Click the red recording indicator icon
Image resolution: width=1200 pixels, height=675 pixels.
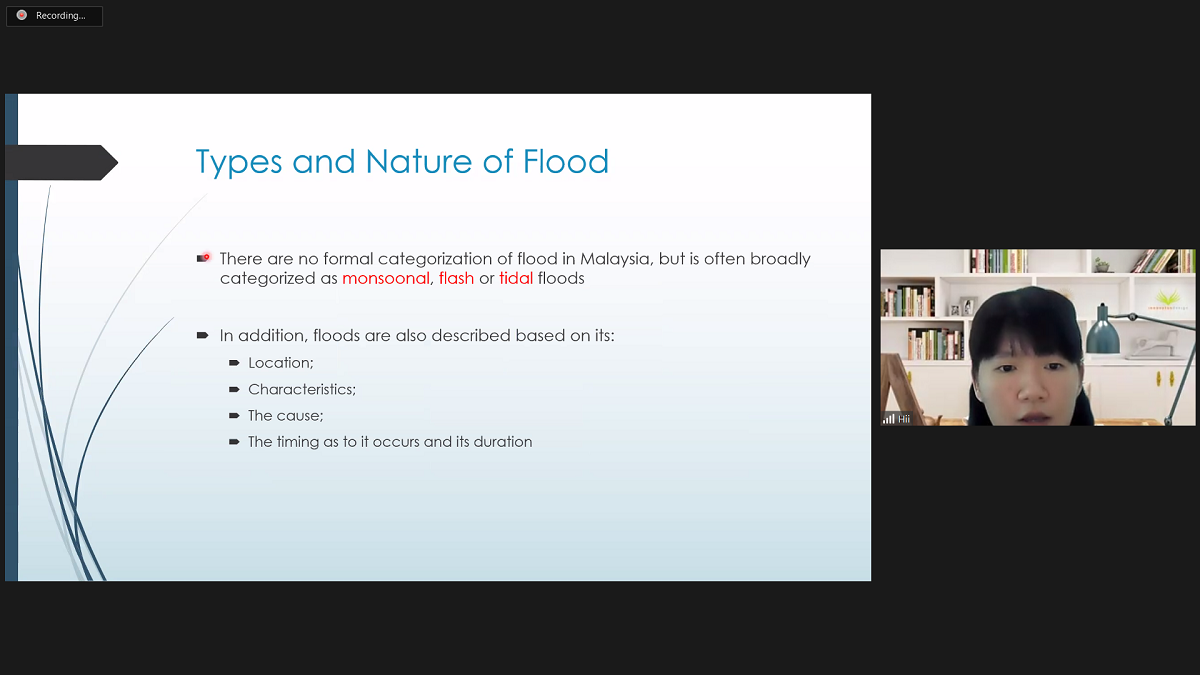(x=22, y=15)
